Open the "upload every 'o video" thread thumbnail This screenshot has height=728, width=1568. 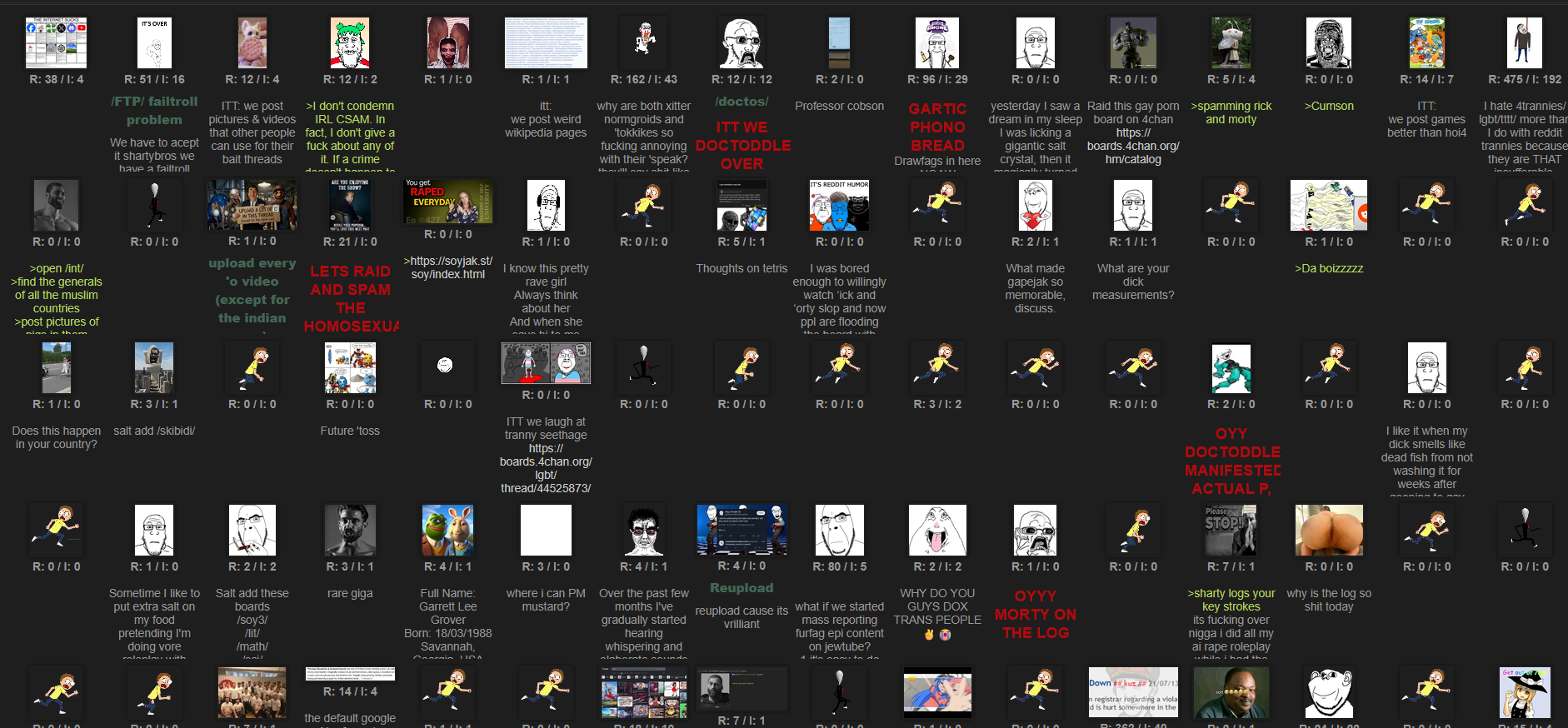[x=252, y=205]
